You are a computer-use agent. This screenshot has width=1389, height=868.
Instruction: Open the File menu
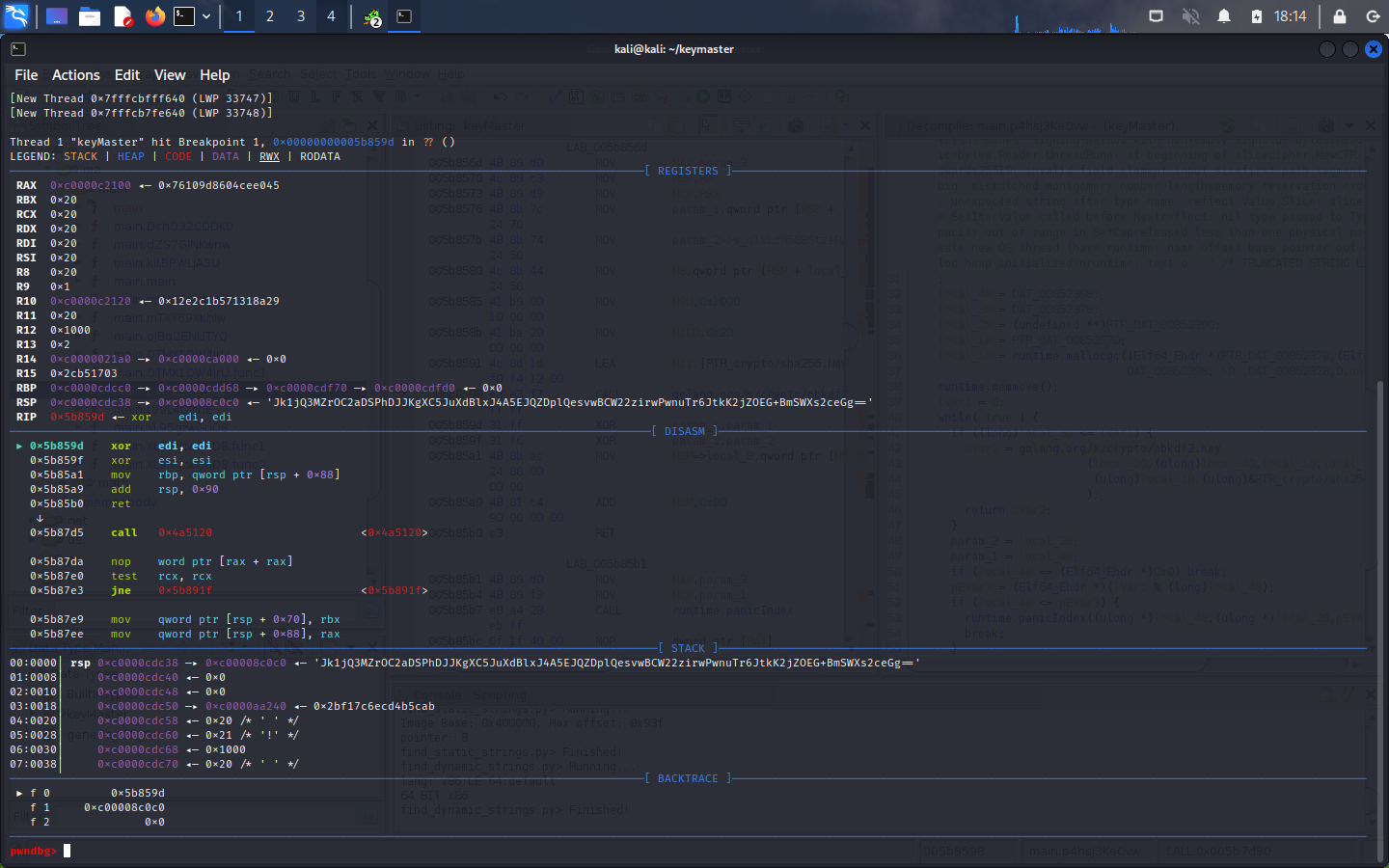tap(26, 75)
